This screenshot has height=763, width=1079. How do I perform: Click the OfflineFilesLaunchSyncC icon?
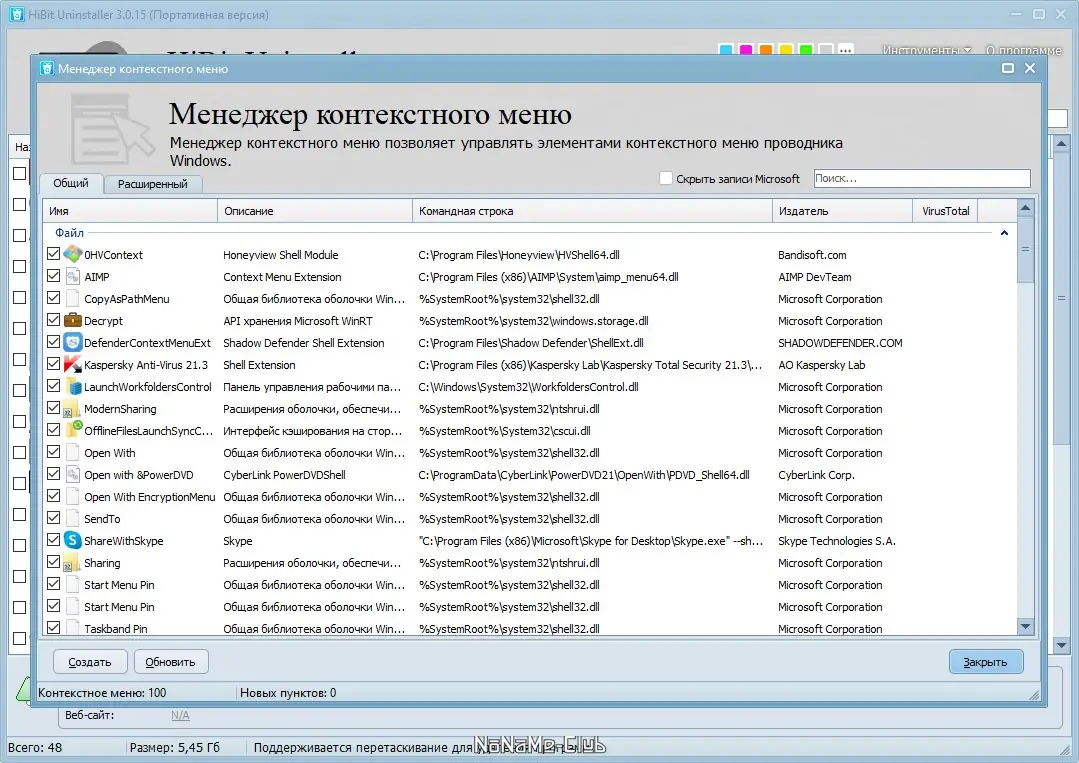(73, 430)
